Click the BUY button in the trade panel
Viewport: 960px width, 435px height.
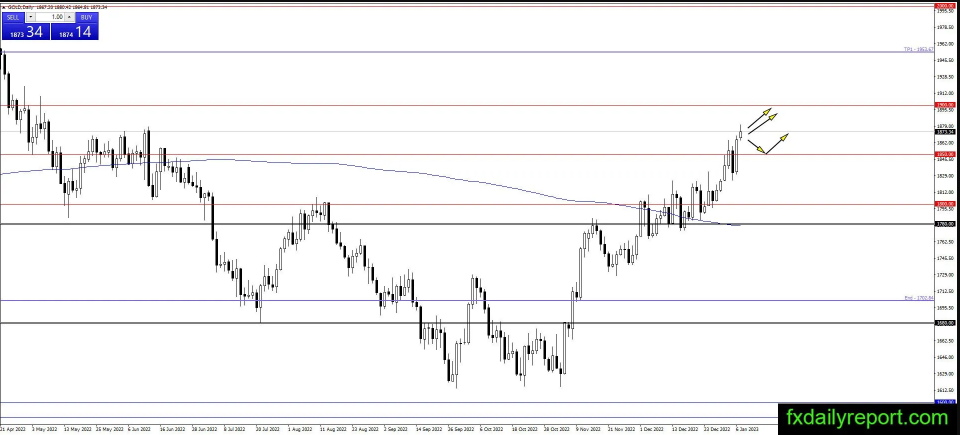click(87, 17)
